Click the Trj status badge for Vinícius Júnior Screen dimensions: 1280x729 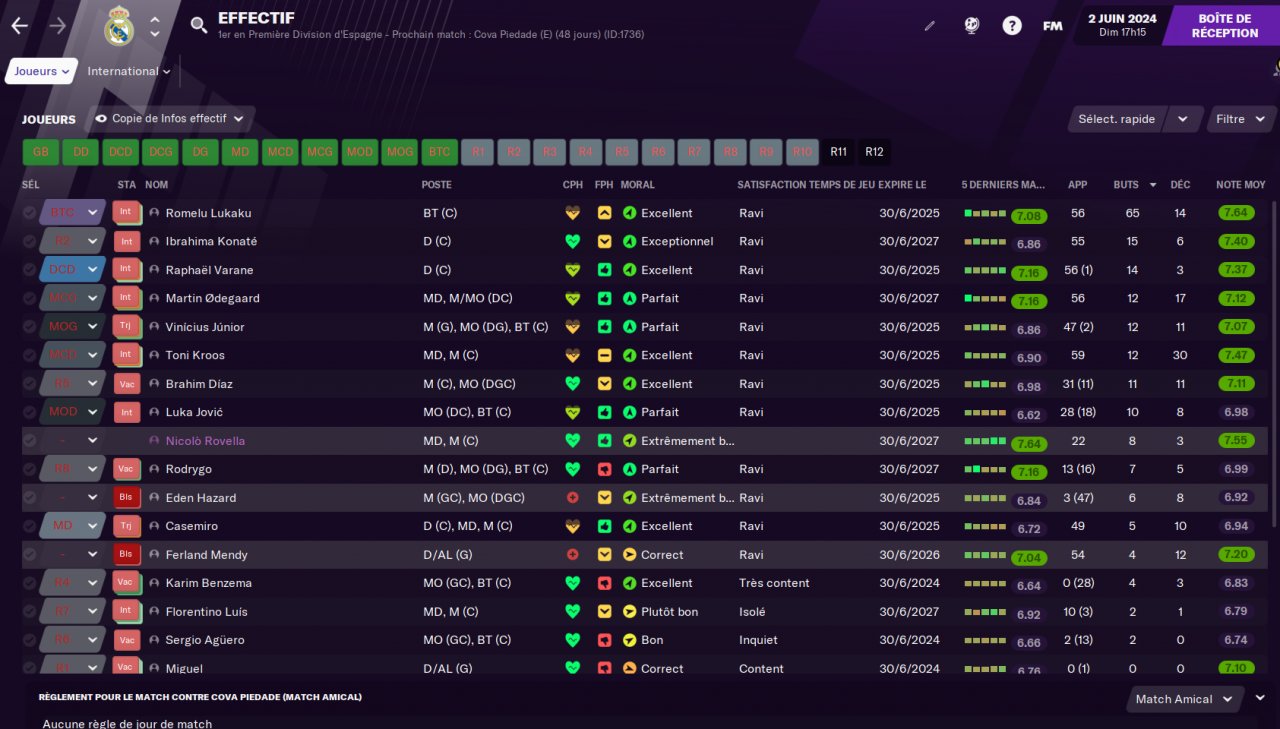point(127,327)
